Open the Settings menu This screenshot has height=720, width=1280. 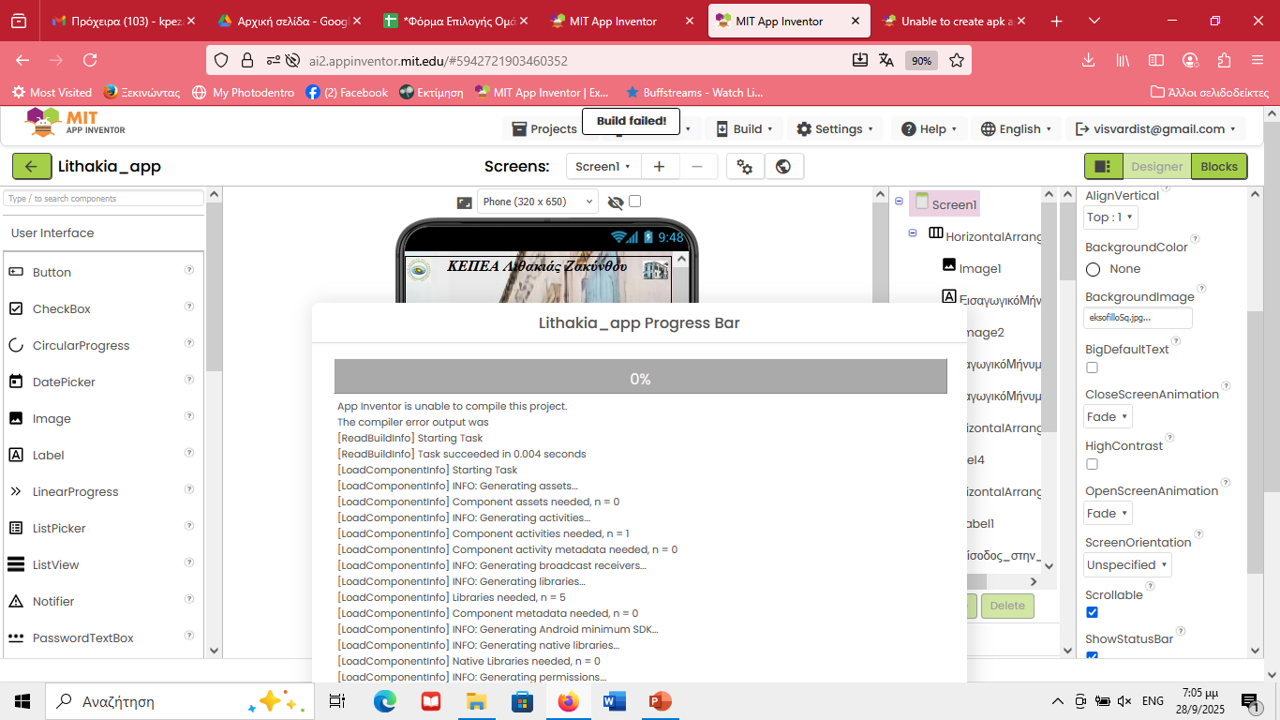[835, 129]
